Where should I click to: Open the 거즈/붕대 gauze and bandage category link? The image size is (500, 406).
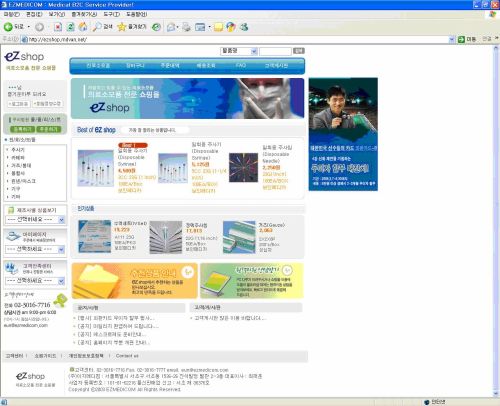pos(21,165)
